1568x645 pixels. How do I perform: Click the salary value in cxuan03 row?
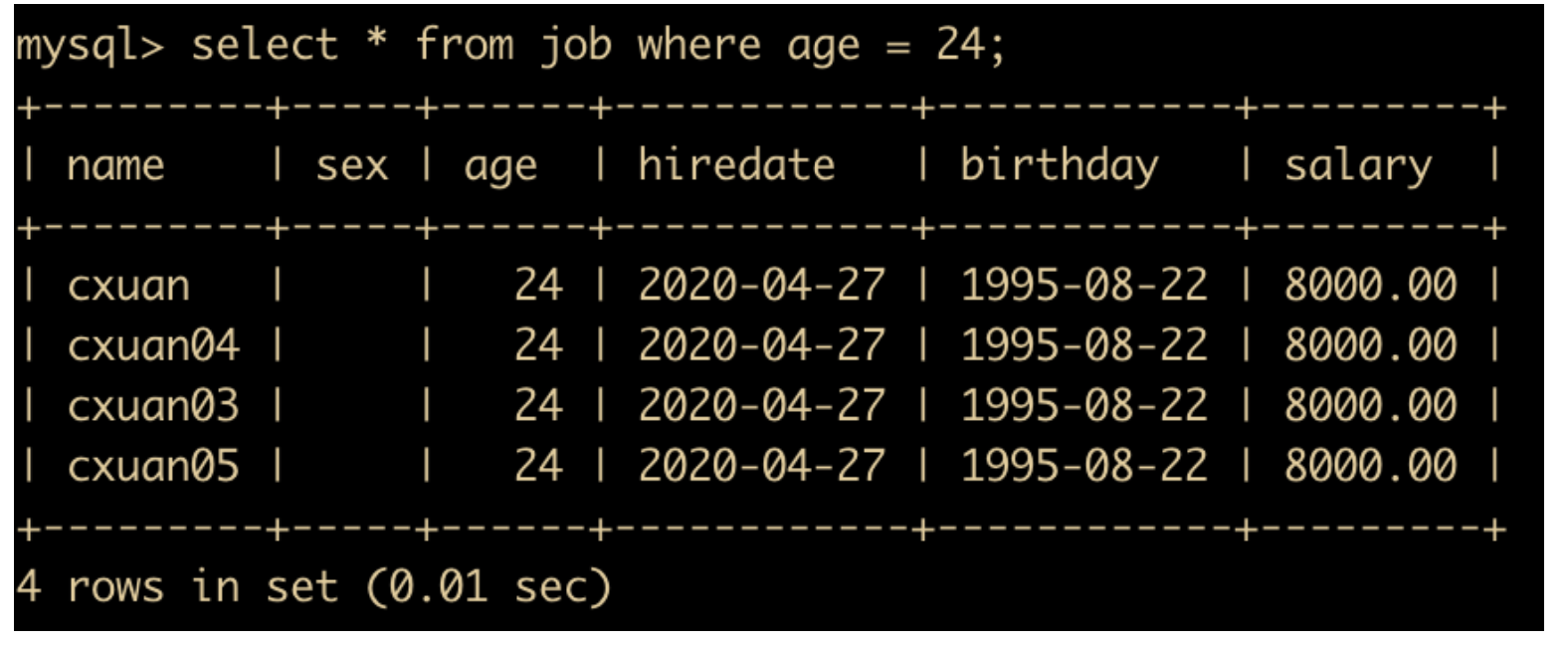tap(1370, 405)
